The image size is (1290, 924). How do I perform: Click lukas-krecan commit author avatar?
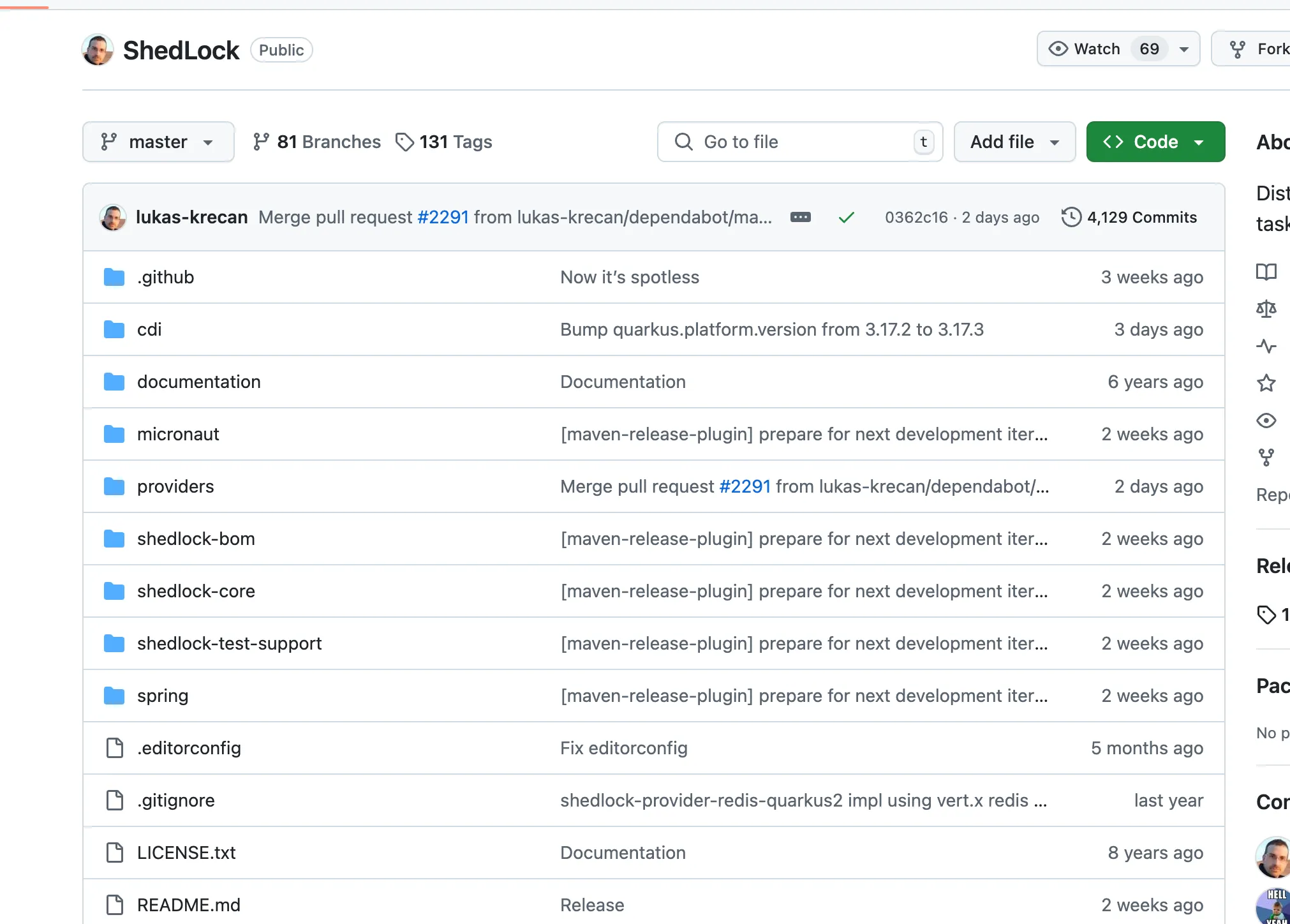pyautogui.click(x=113, y=218)
